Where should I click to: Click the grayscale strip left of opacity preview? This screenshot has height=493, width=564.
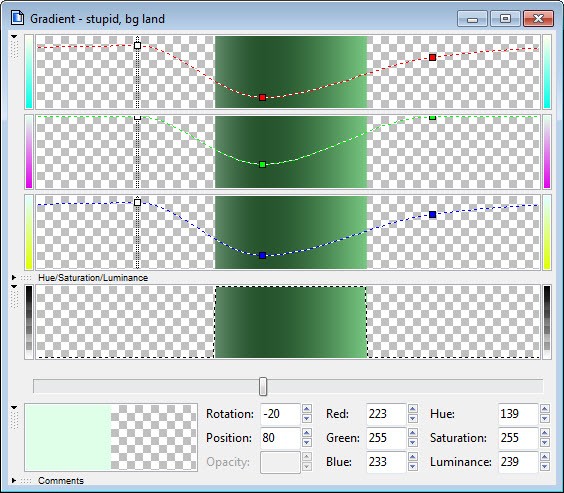(x=29, y=322)
